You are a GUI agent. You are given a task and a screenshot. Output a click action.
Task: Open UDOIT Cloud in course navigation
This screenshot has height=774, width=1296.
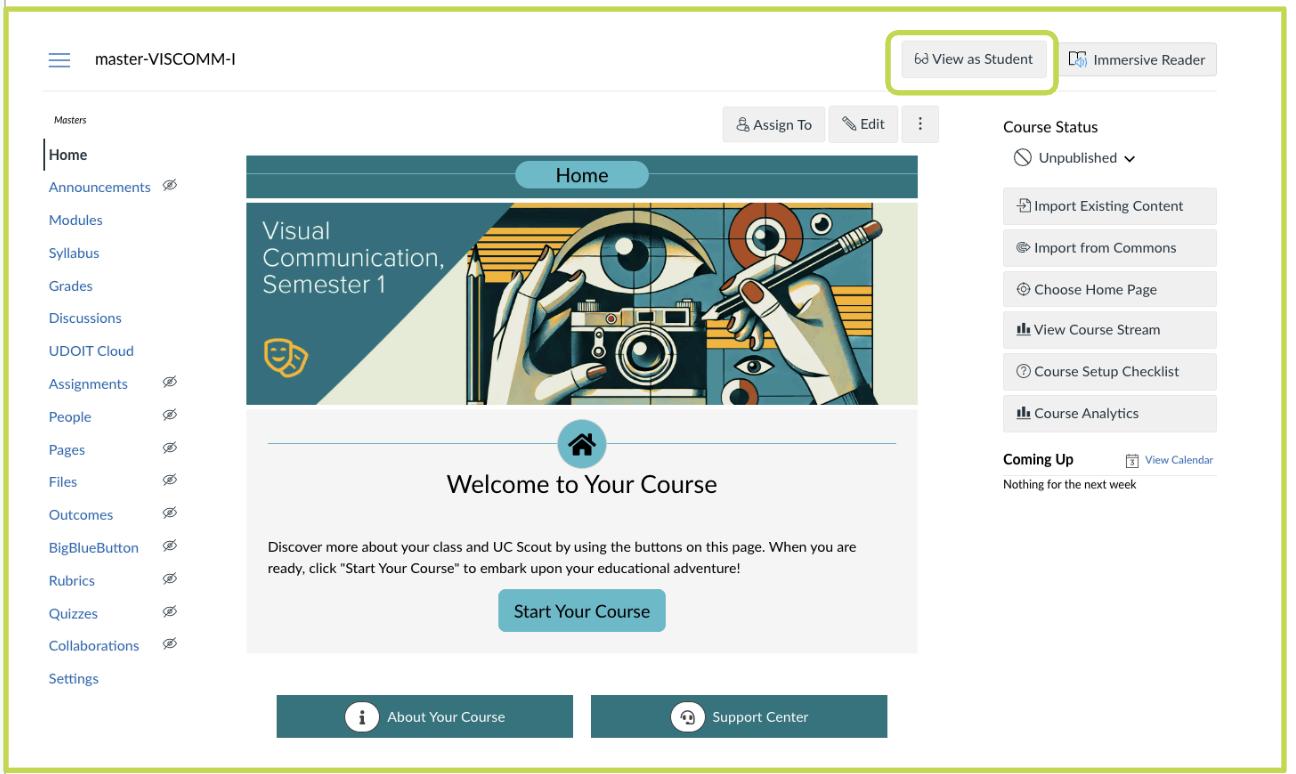91,351
